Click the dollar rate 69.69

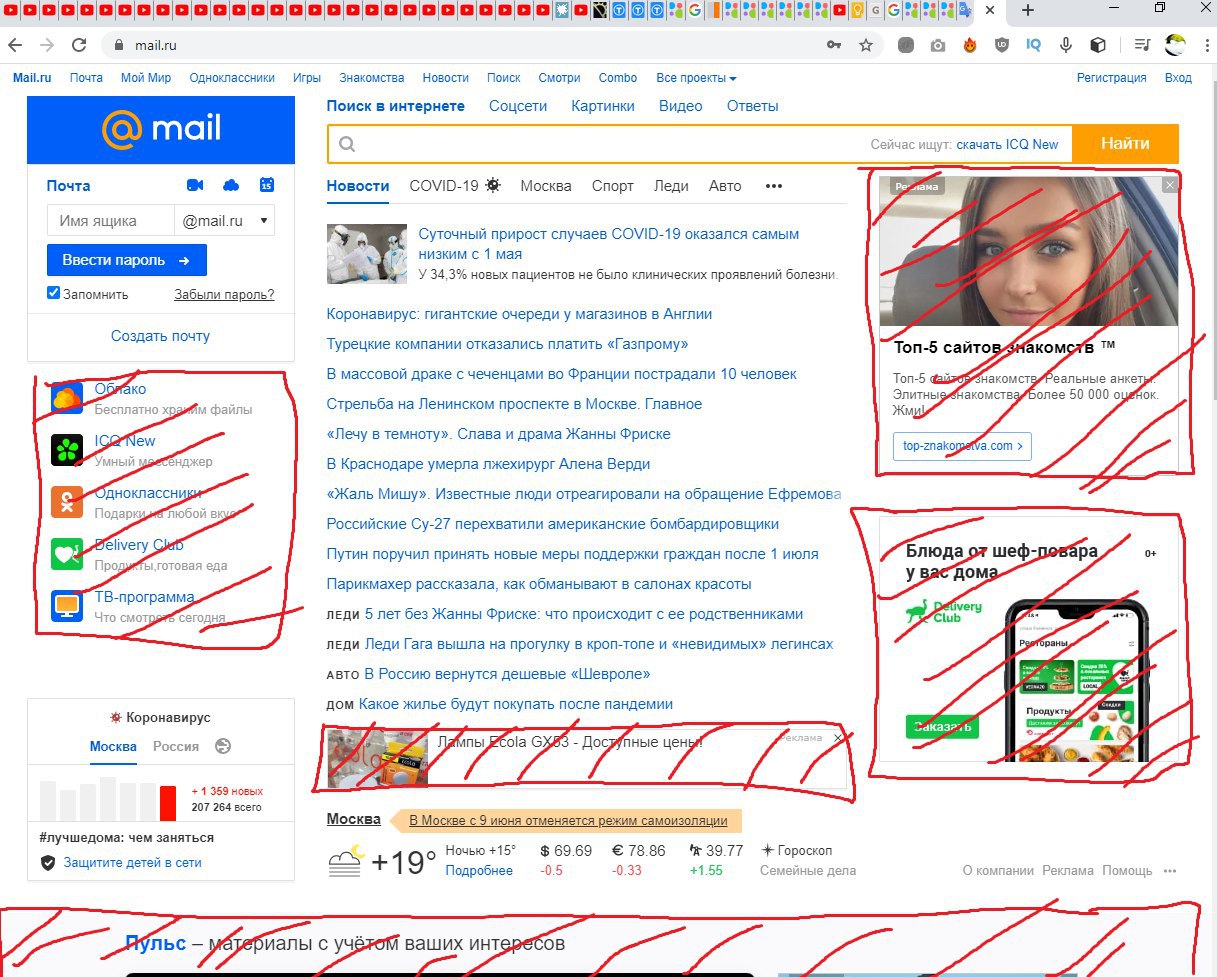(566, 851)
